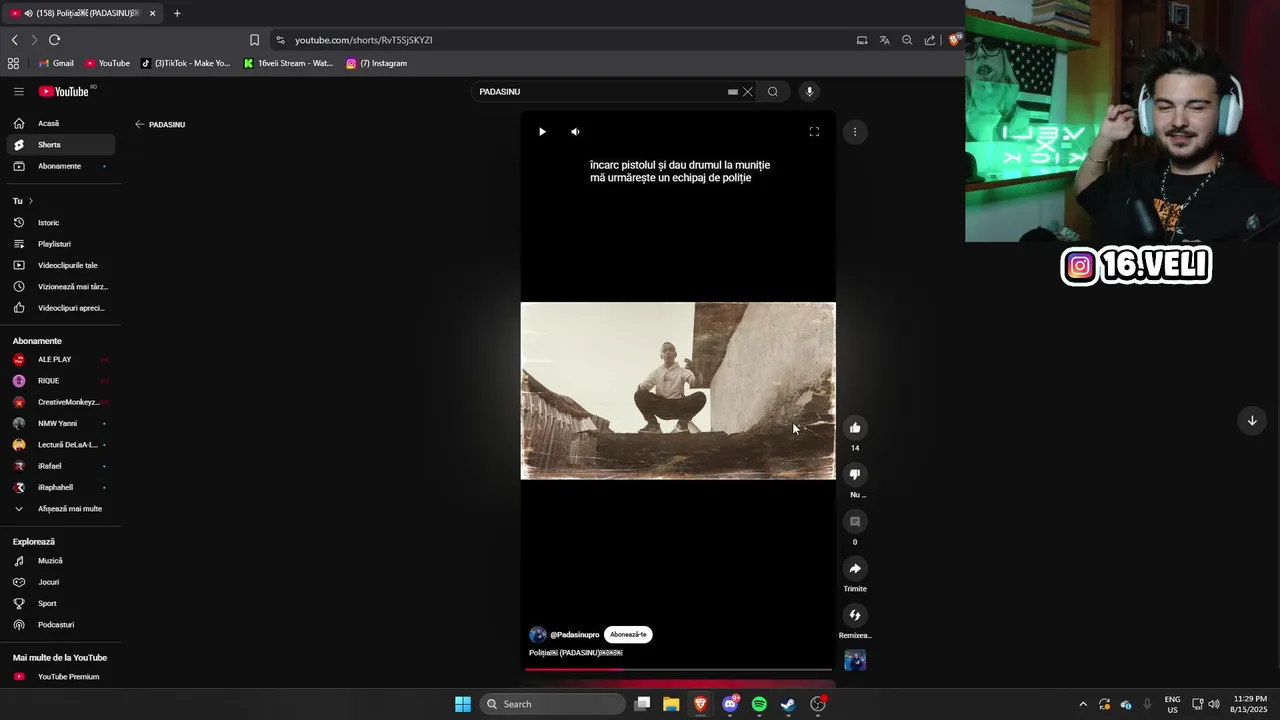Viewport: 1280px width, 720px height.
Task: Open a new browser tab
Action: pos(177,13)
